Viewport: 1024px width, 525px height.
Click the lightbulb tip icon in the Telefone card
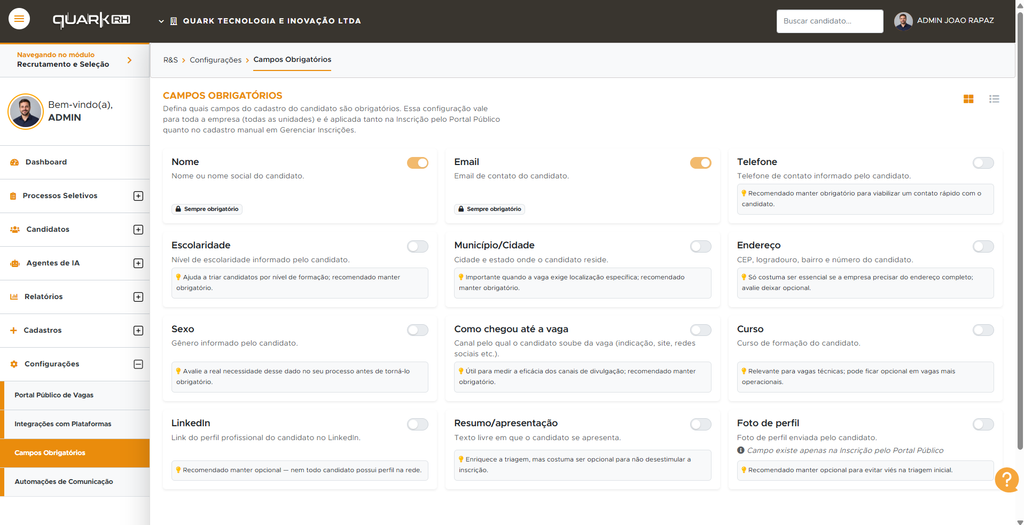pos(743,193)
